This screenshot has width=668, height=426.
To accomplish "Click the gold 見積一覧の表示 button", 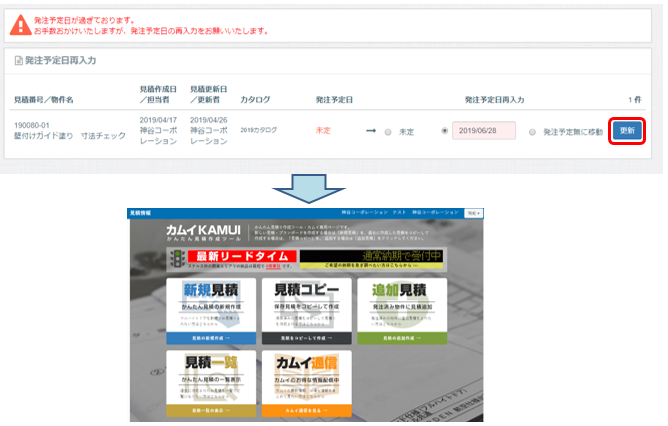I will [211, 410].
